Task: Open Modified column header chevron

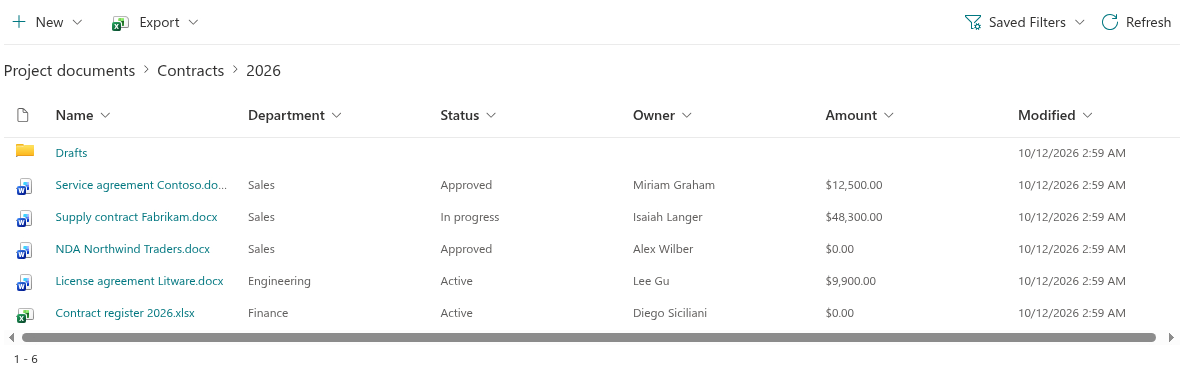Action: pos(1088,116)
